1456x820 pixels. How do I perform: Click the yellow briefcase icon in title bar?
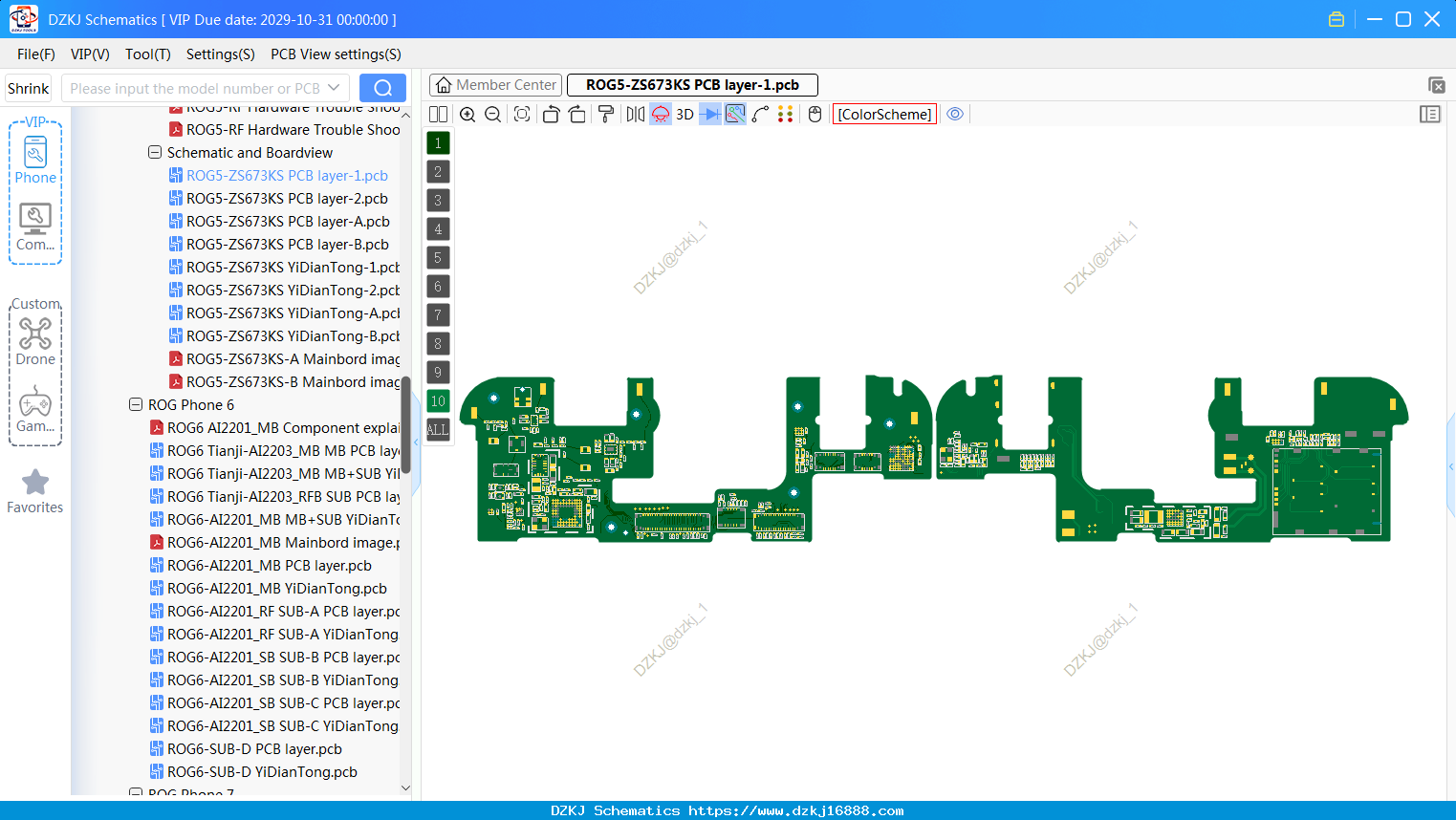pyautogui.click(x=1336, y=19)
